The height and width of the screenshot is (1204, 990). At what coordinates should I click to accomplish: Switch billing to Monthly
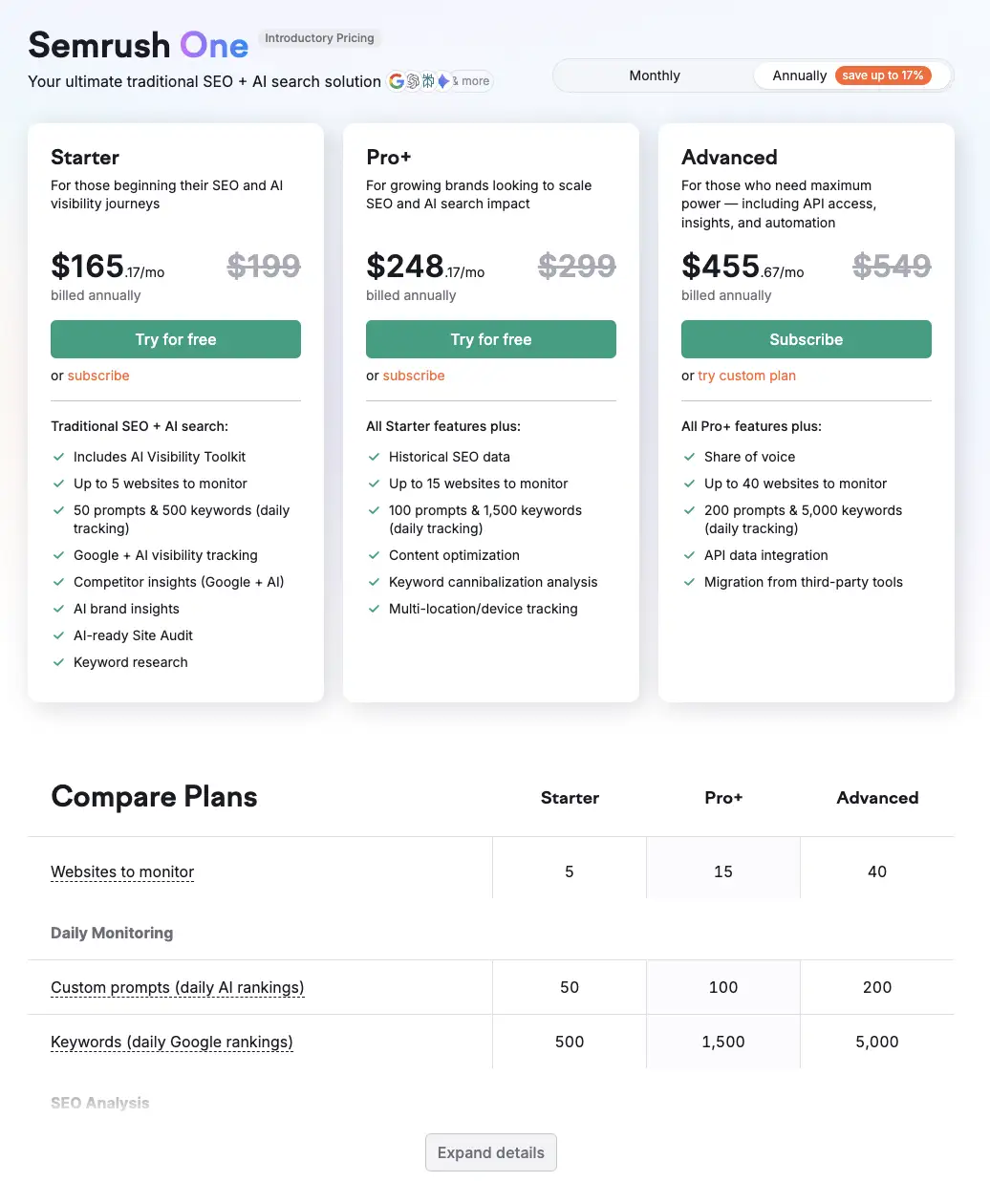point(654,75)
